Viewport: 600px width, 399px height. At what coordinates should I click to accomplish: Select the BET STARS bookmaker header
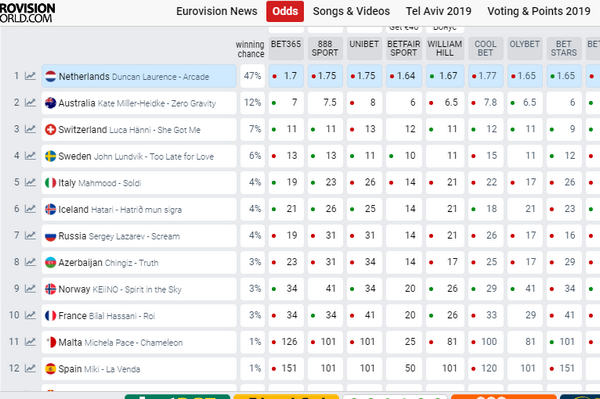tap(564, 49)
